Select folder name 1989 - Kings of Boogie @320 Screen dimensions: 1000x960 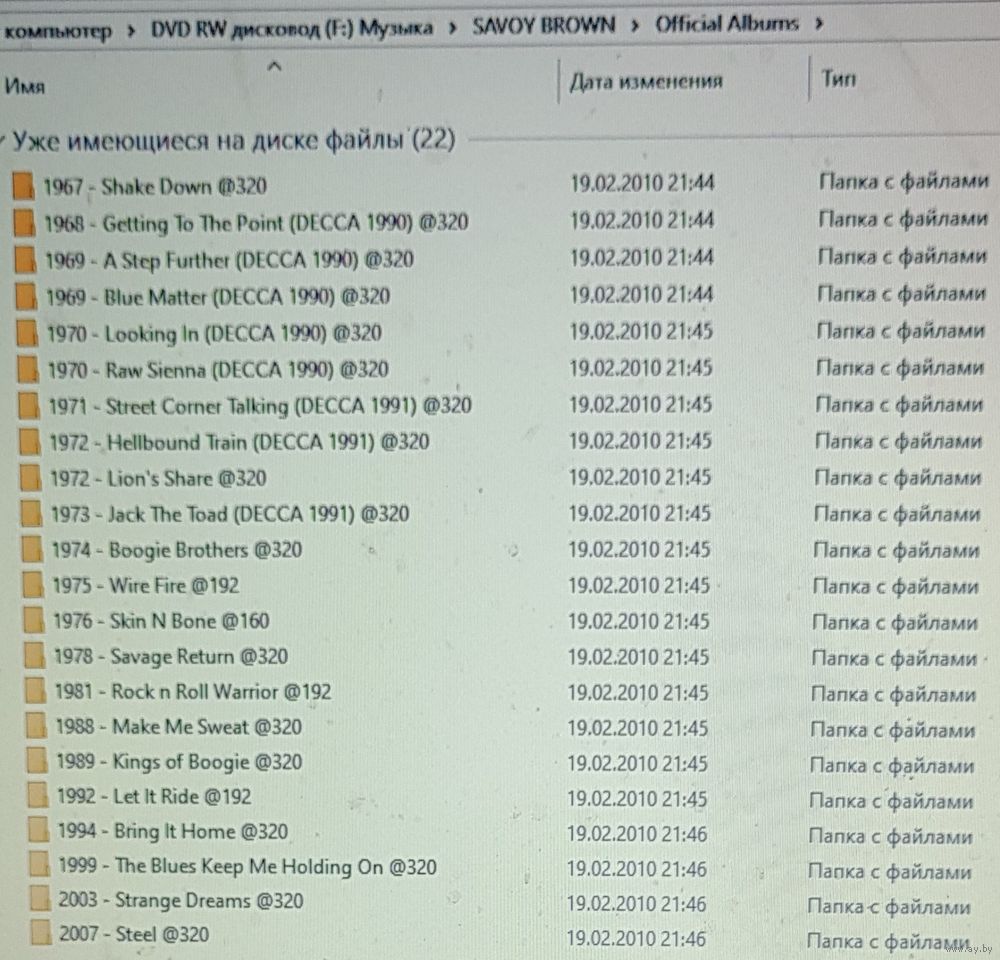coord(179,761)
